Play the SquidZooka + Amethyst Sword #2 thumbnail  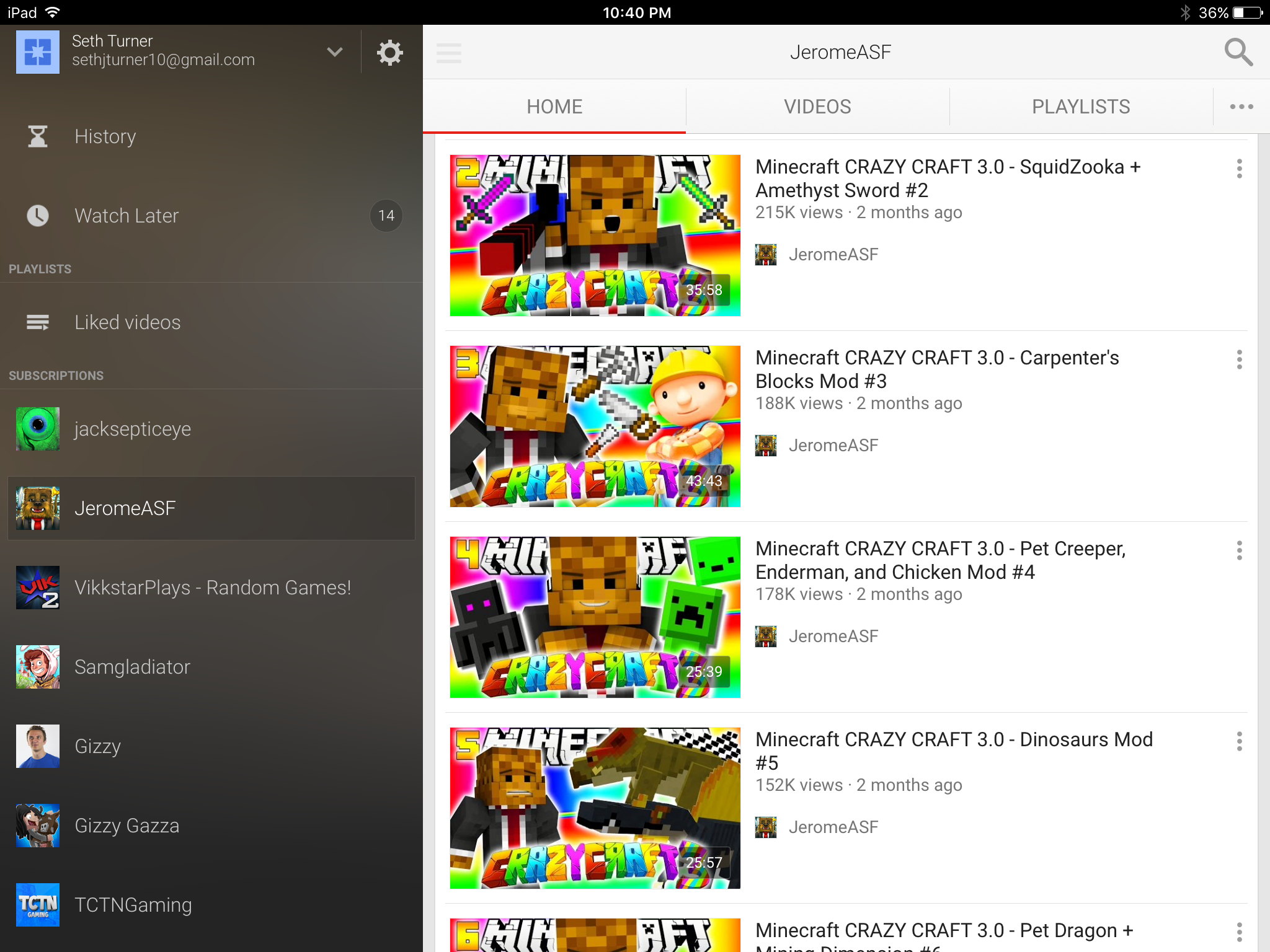click(x=595, y=236)
